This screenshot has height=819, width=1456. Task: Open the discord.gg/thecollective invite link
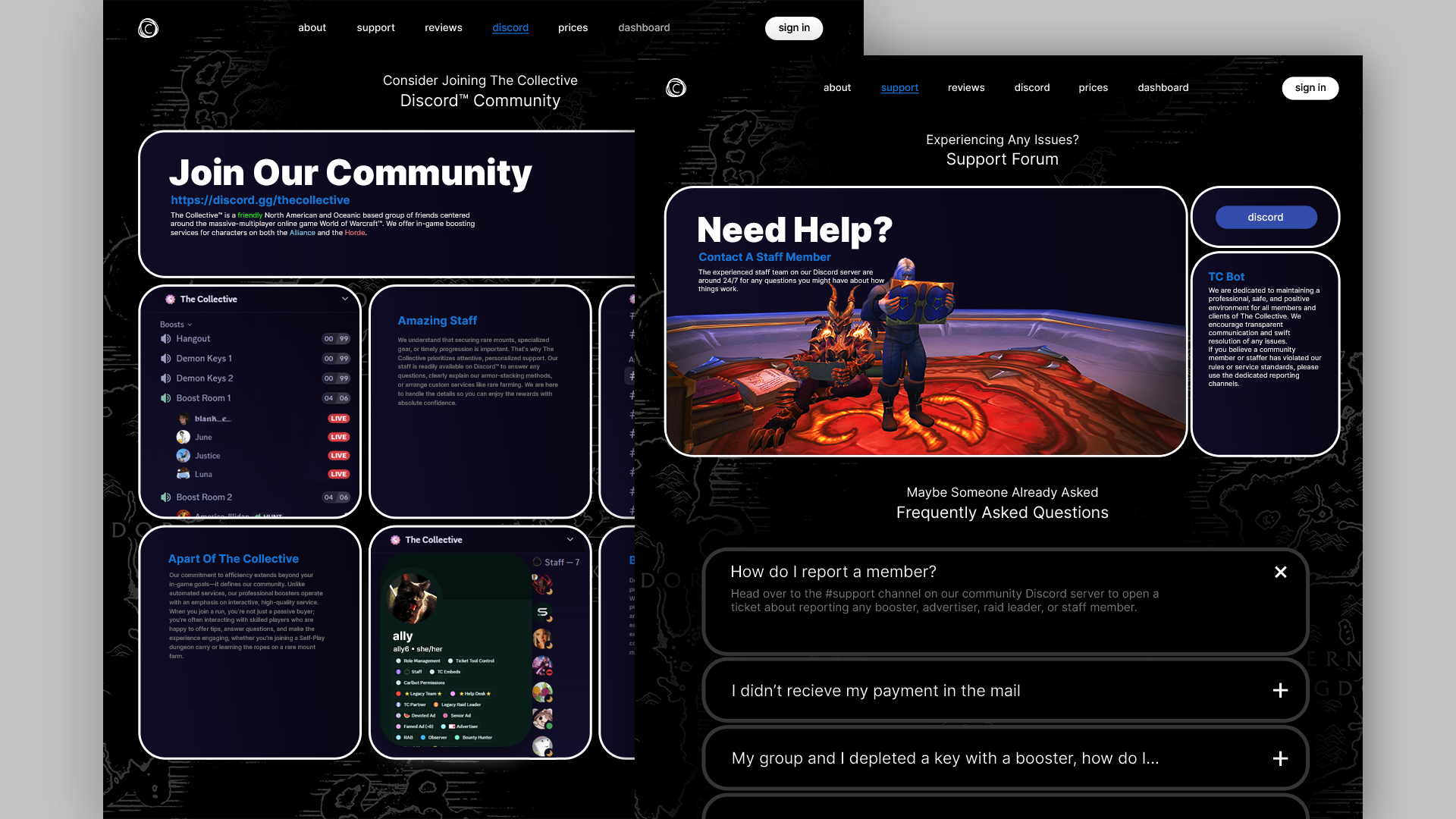[x=260, y=200]
